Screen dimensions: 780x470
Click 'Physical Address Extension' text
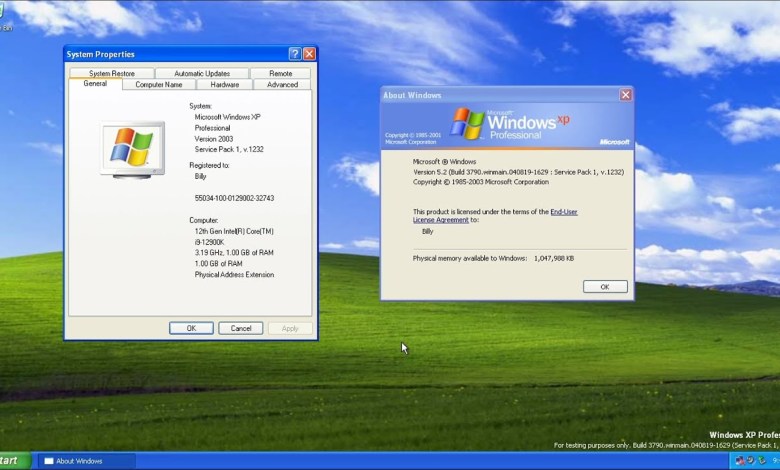coord(234,275)
